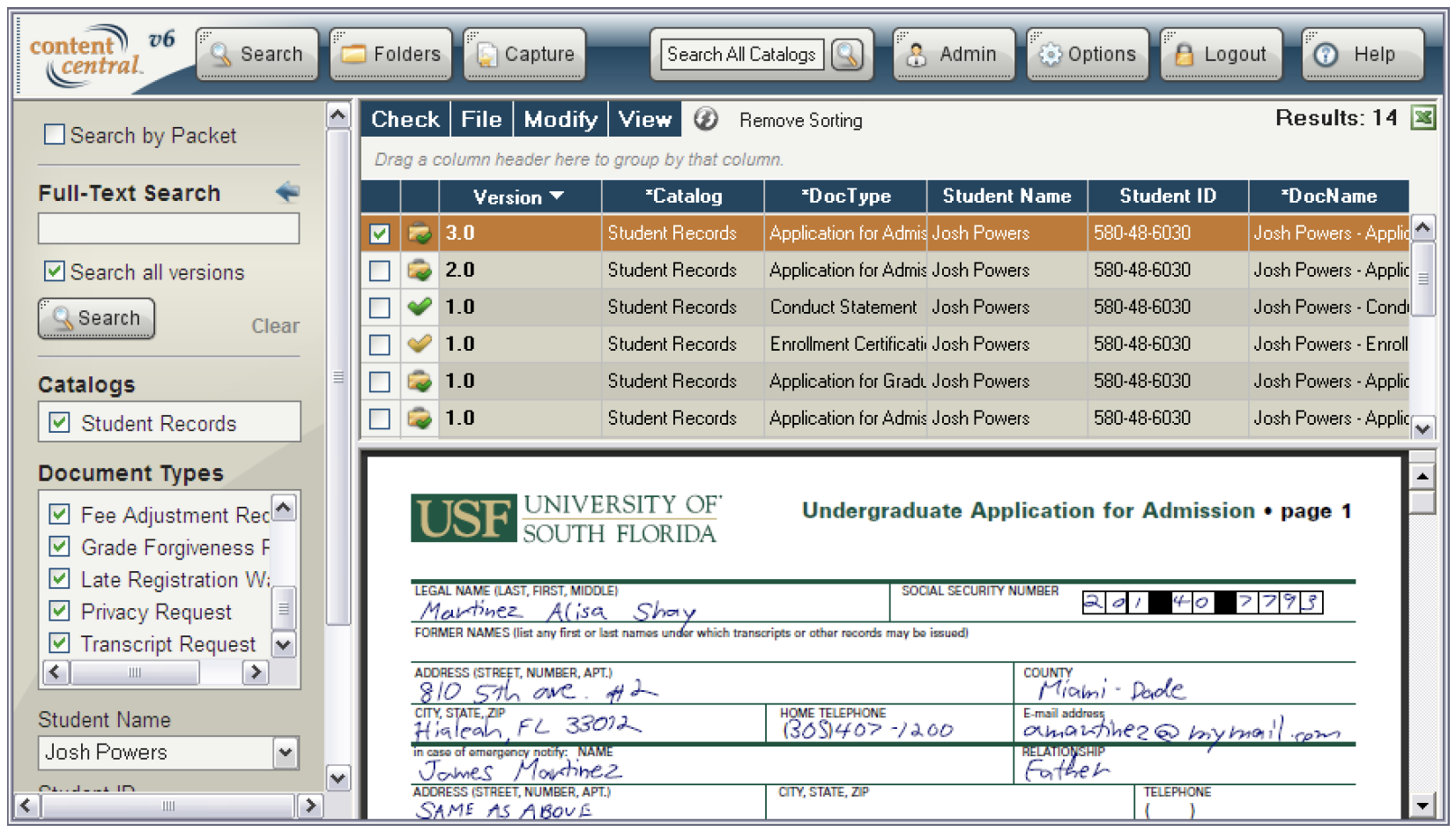
Task: Click the magnifier icon beside Search All Catalogs
Action: pos(847,55)
